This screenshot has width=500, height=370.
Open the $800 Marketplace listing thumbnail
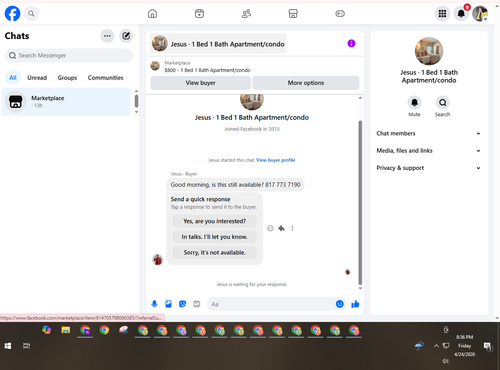(x=155, y=66)
